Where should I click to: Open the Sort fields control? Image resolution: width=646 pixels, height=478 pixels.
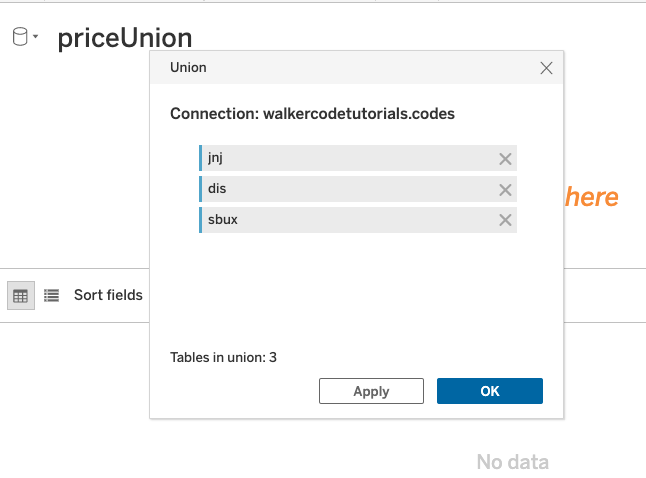point(108,295)
